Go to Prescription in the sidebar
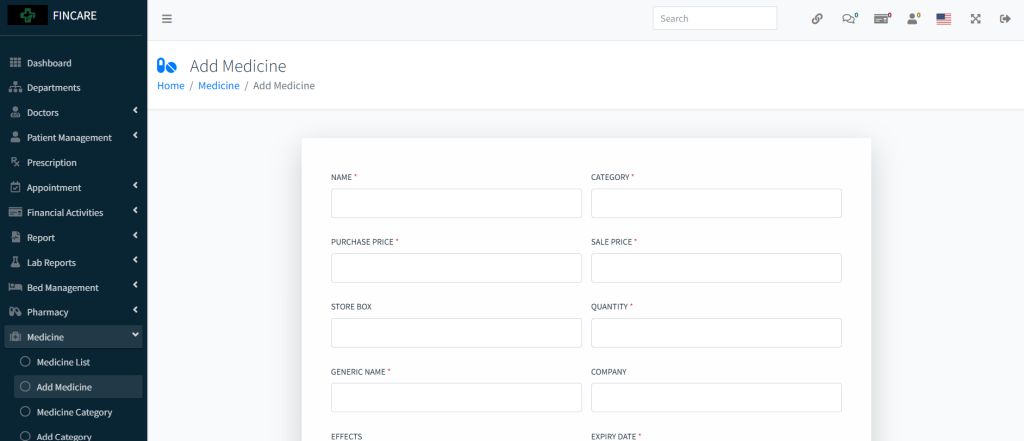This screenshot has height=441, width=1024. (x=51, y=163)
